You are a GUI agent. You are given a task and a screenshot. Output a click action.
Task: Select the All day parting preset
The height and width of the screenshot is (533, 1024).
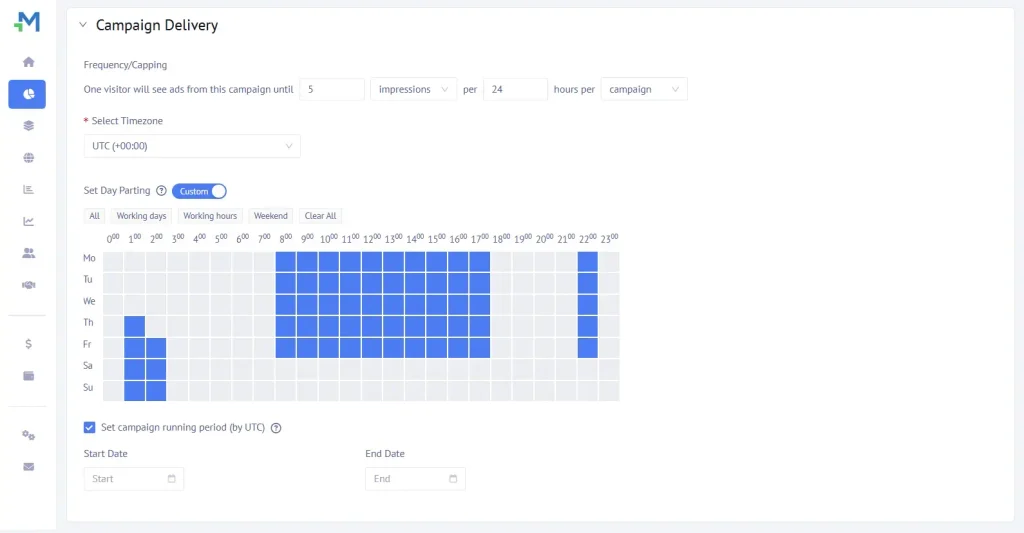point(95,216)
